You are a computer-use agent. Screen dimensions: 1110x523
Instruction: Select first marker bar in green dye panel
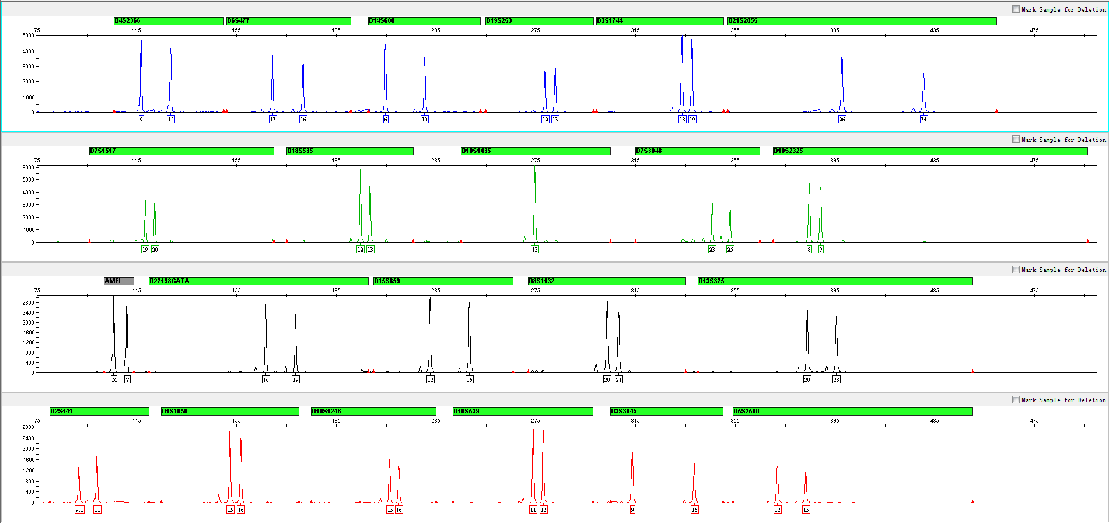pyautogui.click(x=181, y=151)
